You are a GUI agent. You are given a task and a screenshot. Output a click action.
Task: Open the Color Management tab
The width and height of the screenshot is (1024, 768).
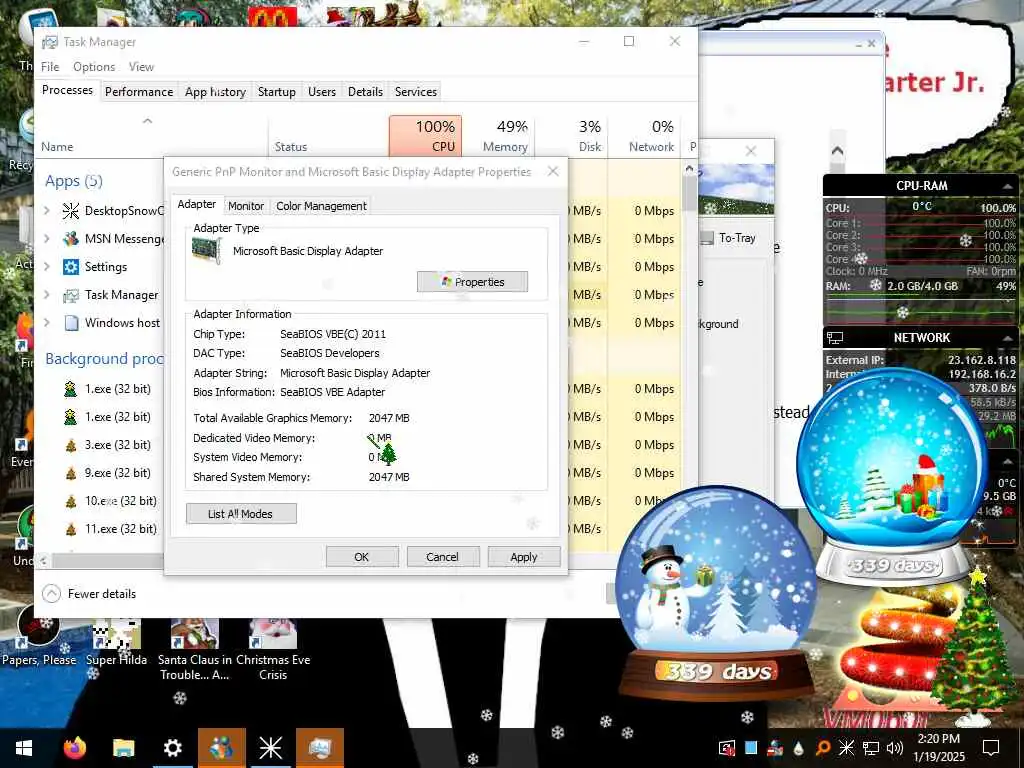pyautogui.click(x=321, y=206)
